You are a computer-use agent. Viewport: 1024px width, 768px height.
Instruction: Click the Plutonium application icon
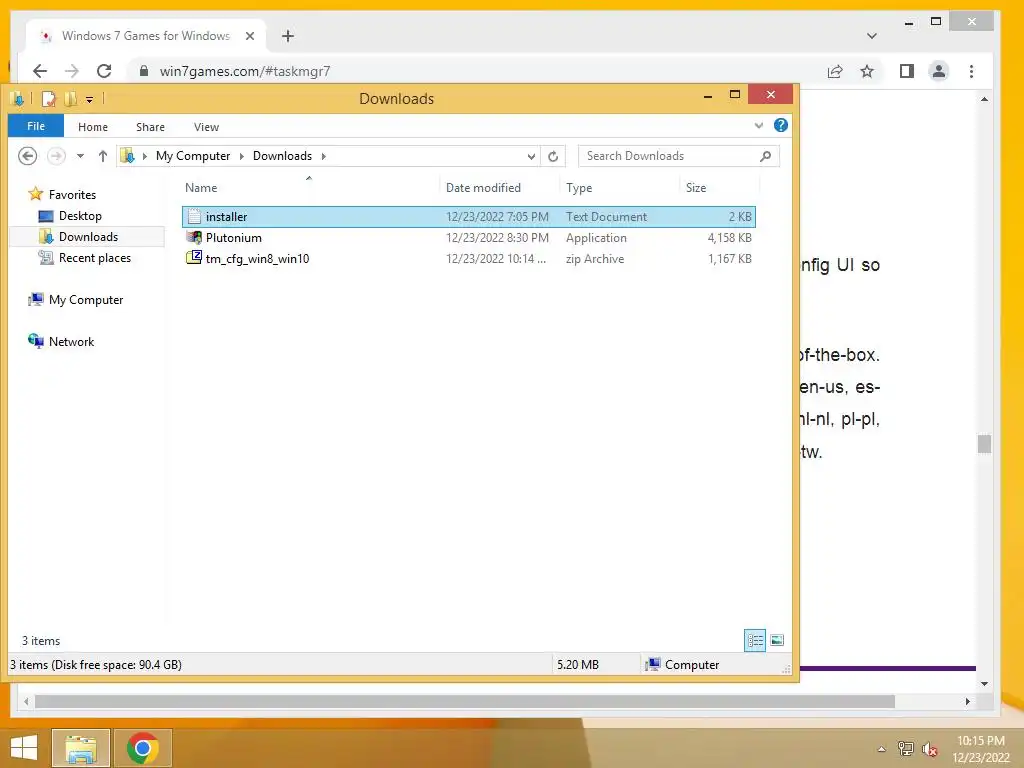coord(194,237)
